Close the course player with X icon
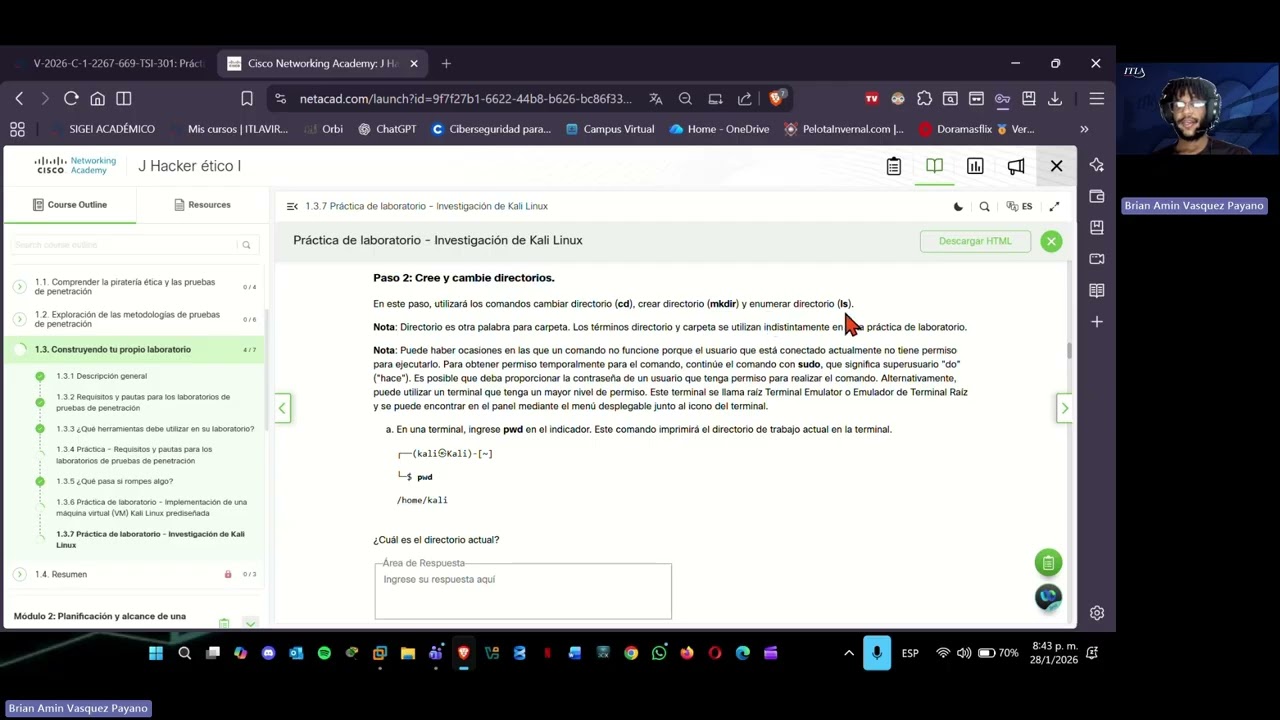The height and width of the screenshot is (720, 1280). (x=1057, y=166)
